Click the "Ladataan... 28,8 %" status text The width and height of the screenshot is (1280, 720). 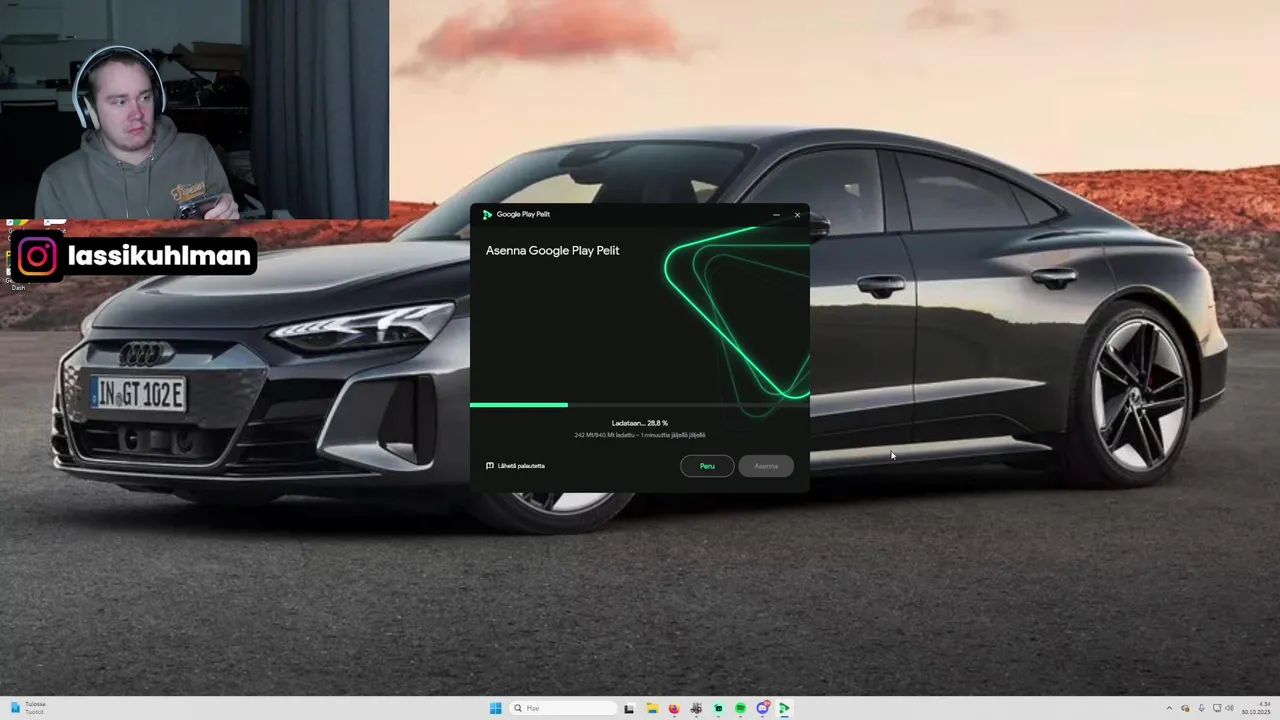point(640,423)
